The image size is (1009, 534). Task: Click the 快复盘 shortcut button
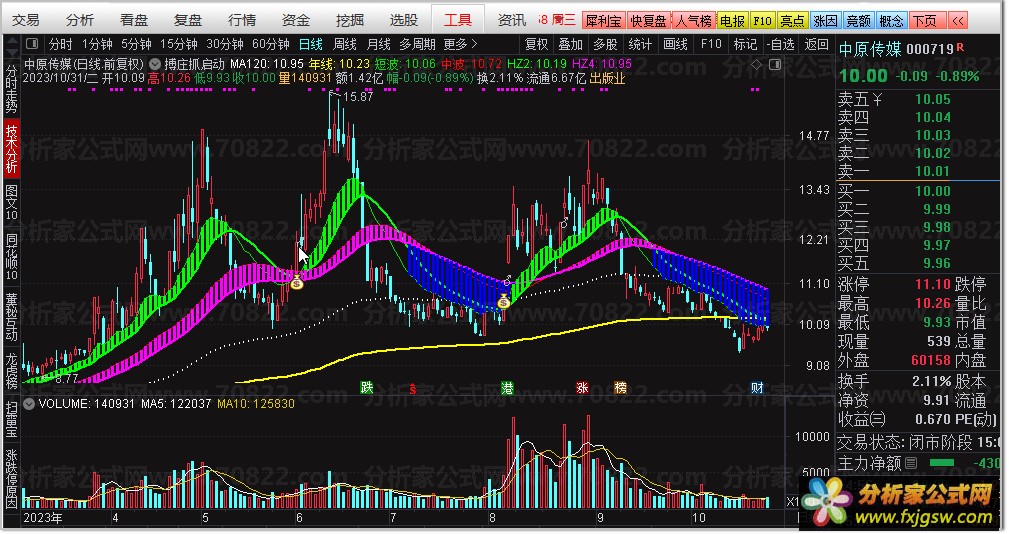click(x=648, y=21)
